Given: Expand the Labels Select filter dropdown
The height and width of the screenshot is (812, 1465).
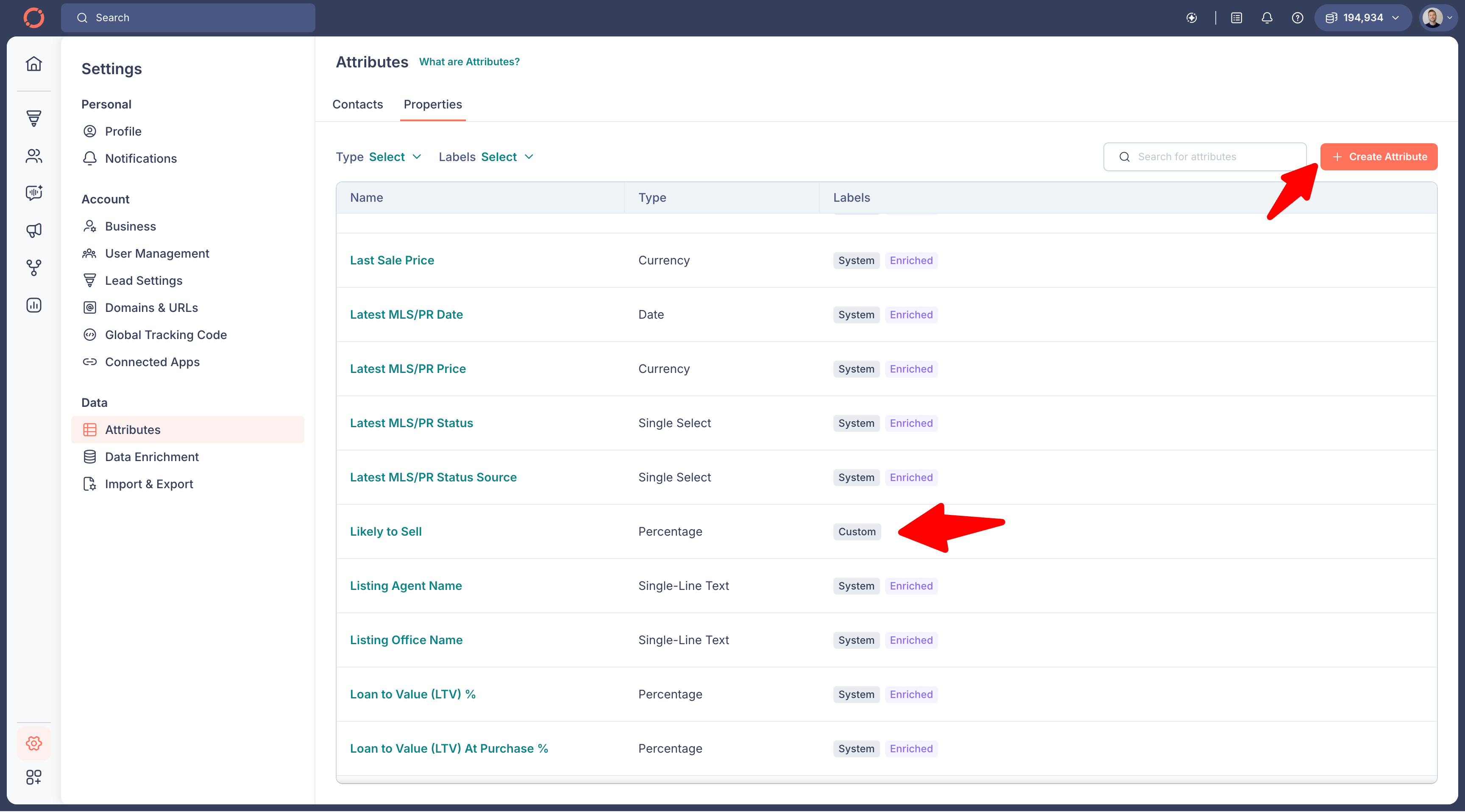Looking at the screenshot, I should (506, 156).
